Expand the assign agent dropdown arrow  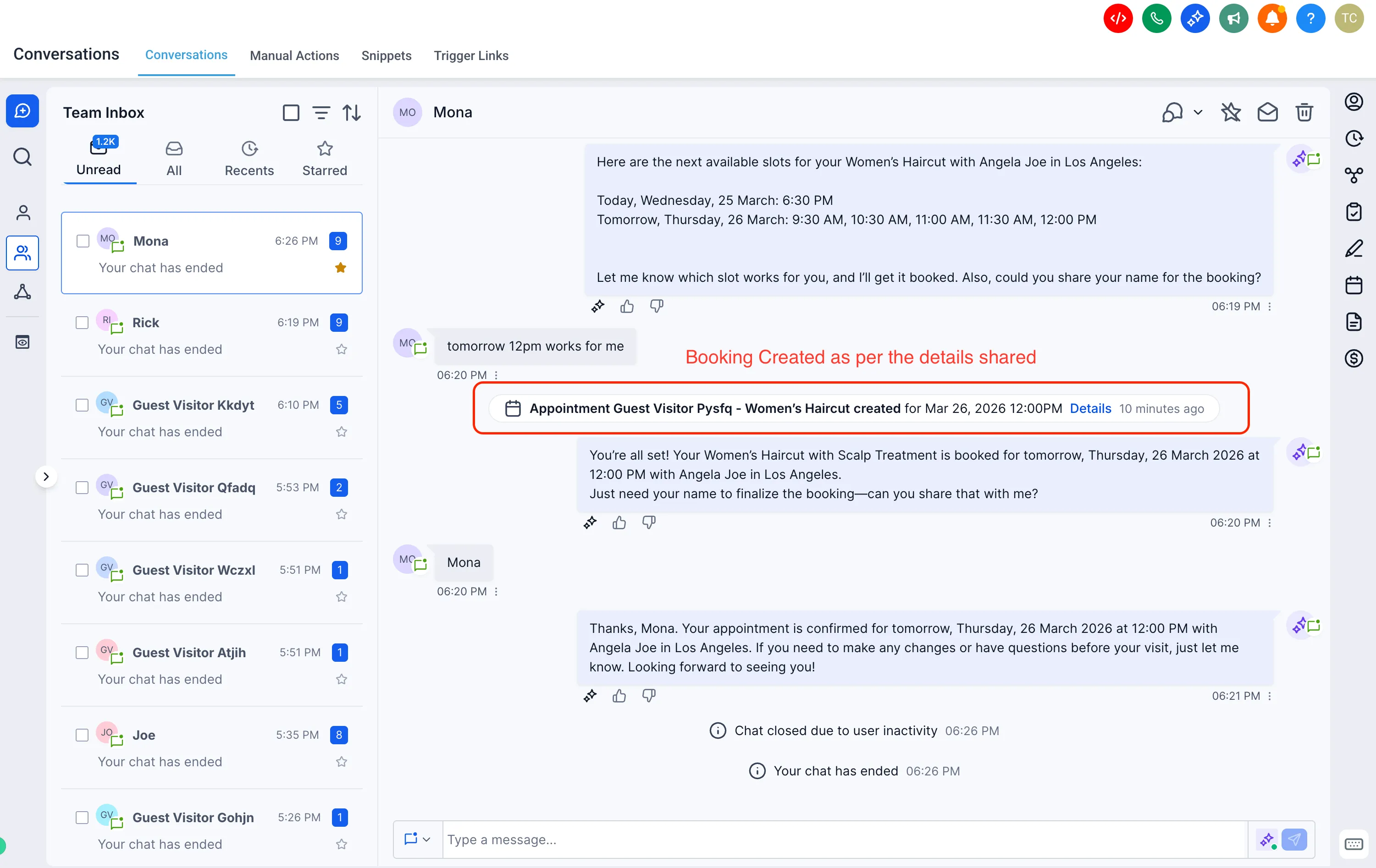[x=1198, y=112]
